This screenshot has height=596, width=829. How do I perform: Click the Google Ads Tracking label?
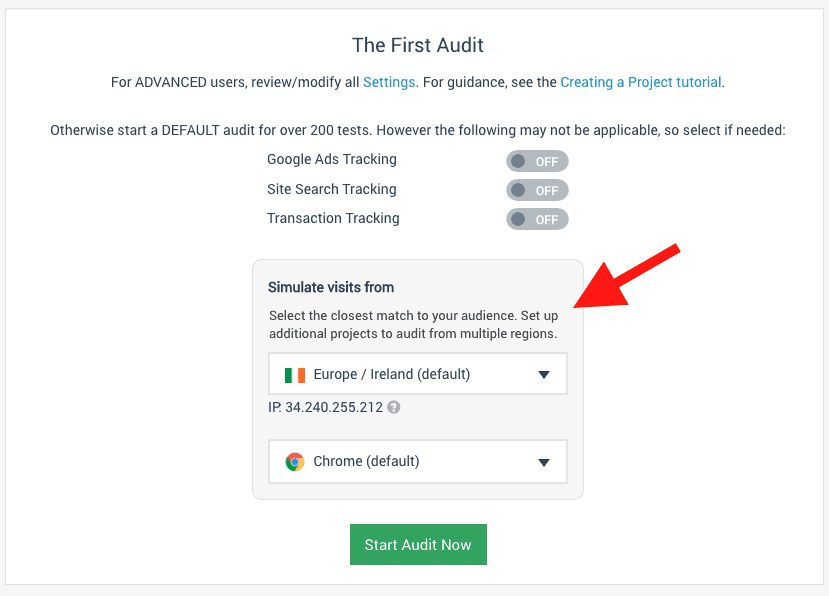click(331, 159)
